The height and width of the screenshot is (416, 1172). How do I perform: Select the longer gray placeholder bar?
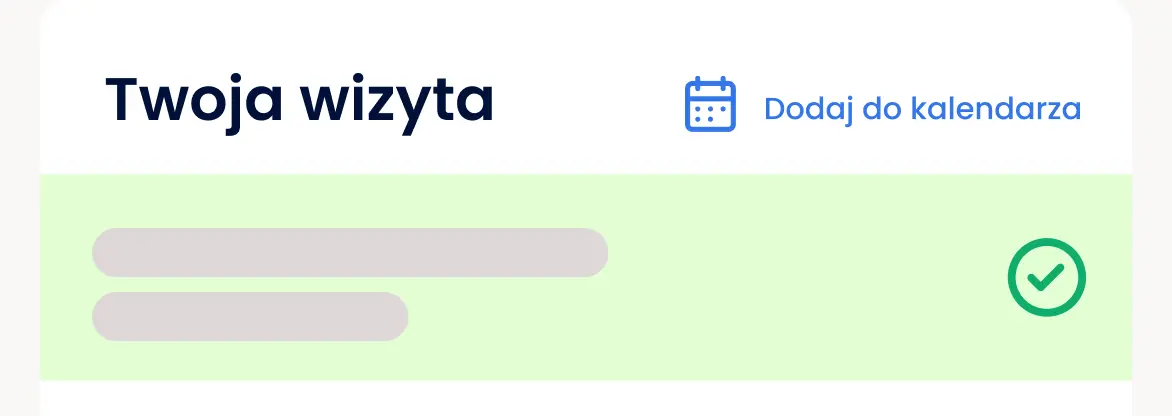point(350,252)
